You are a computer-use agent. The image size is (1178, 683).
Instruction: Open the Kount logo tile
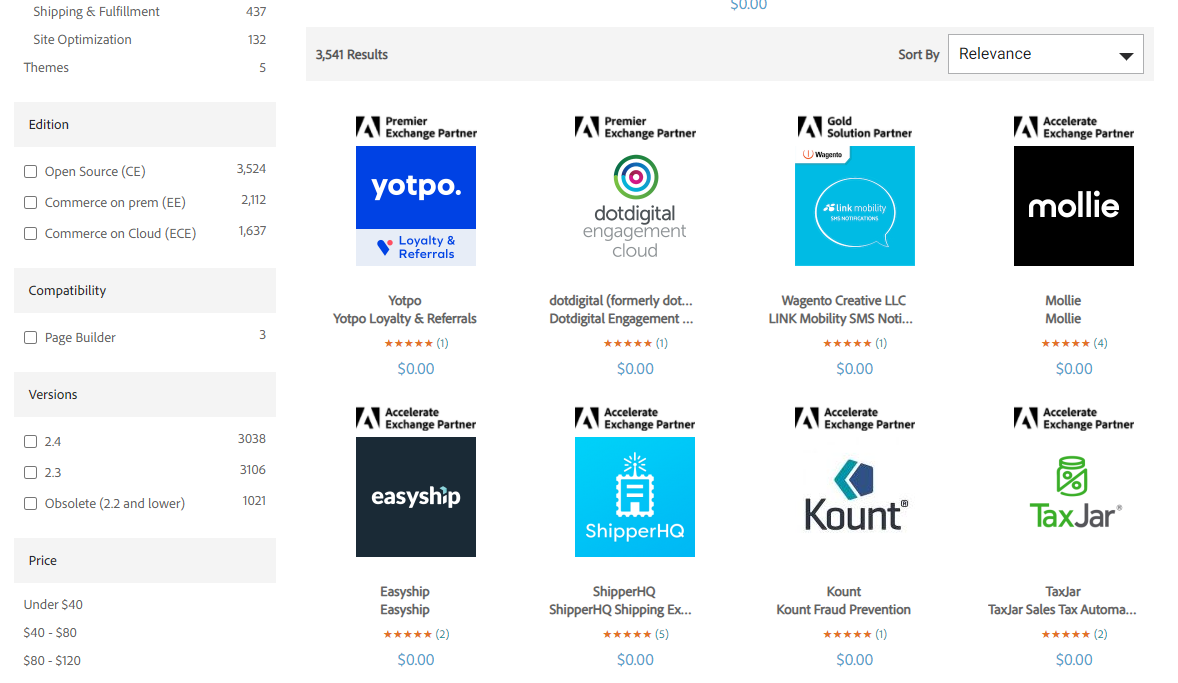tap(854, 497)
